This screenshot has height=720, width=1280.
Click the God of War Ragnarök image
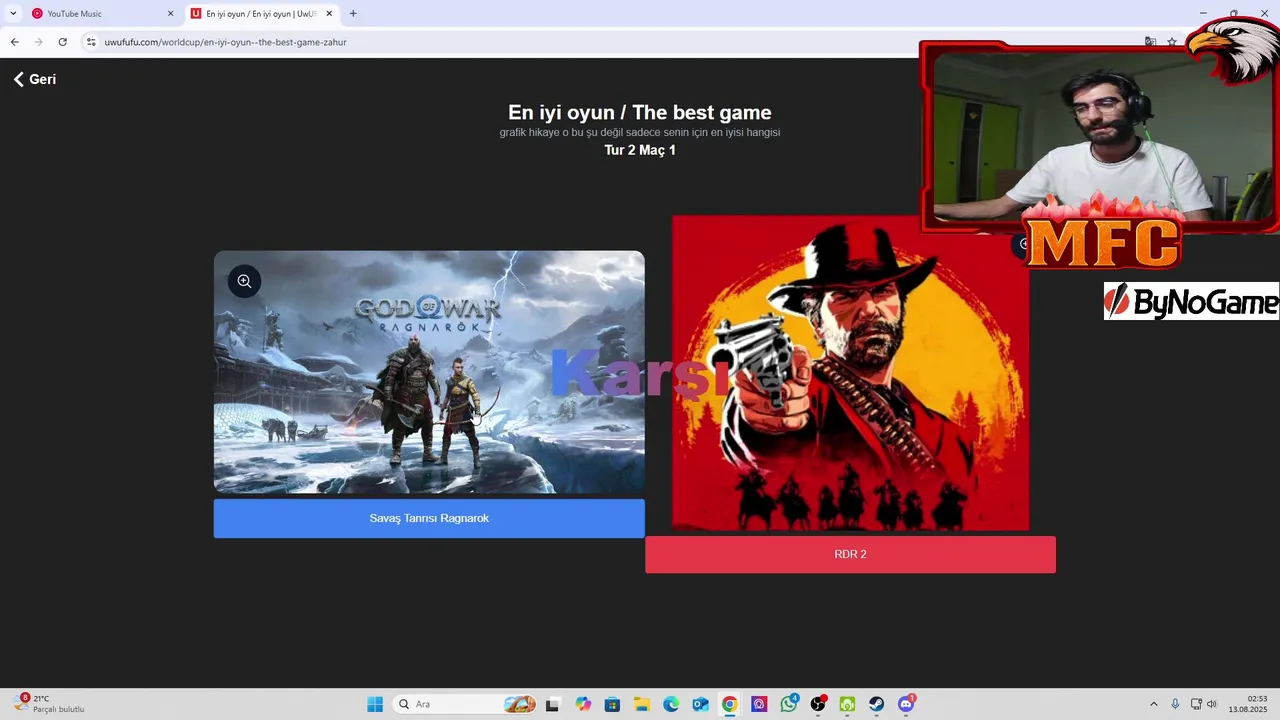pos(429,372)
